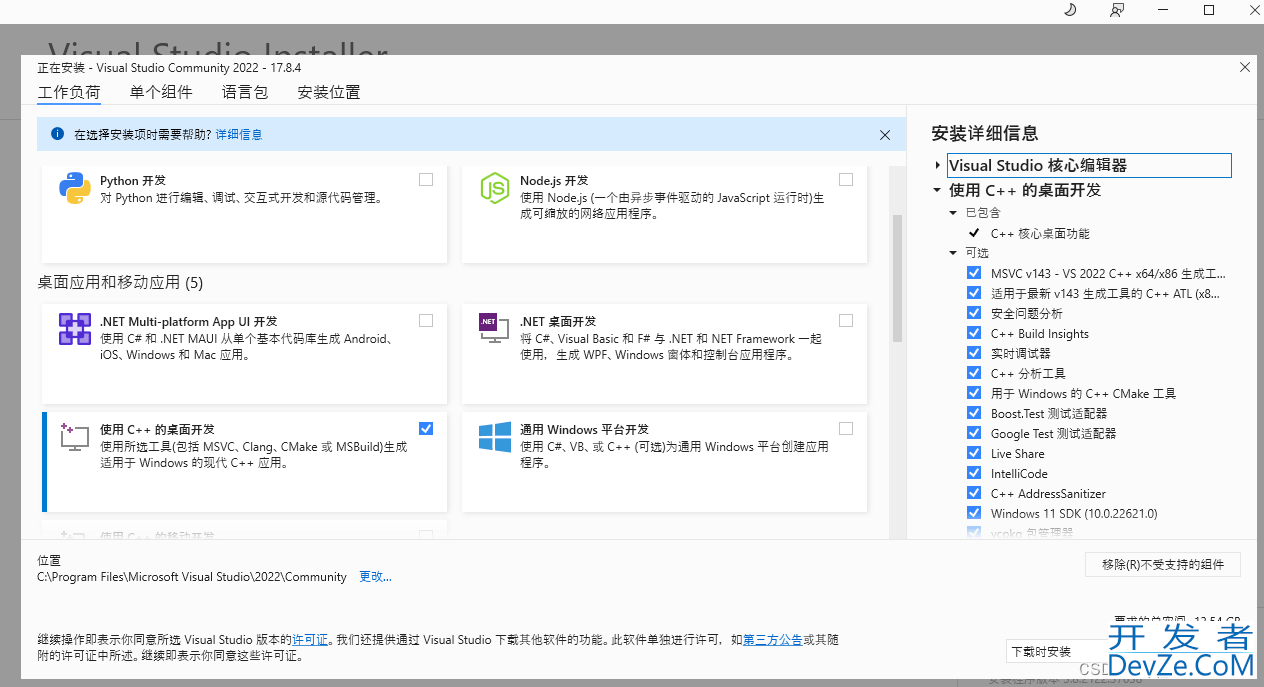The image size is (1264, 687).
Task: Expand Visual Studio 核心编辑器 node
Action: [x=938, y=166]
